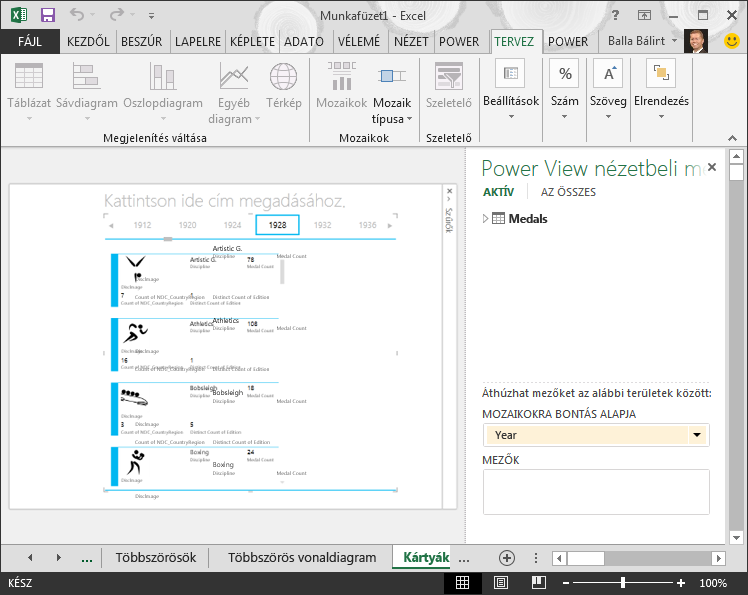Switch to Normal view in status bar
748x595 pixels.
462,583
